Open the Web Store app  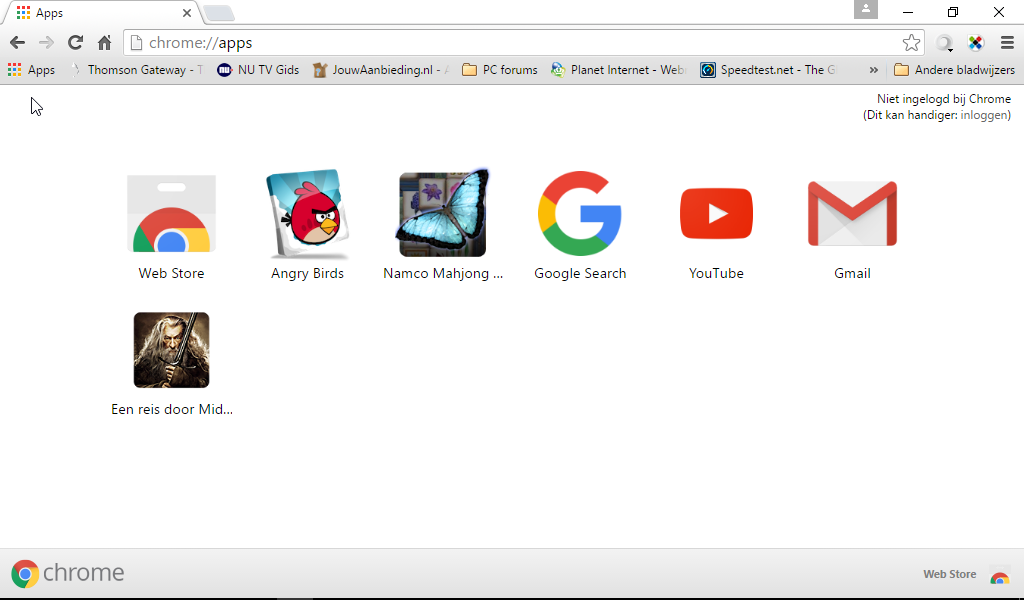point(171,213)
